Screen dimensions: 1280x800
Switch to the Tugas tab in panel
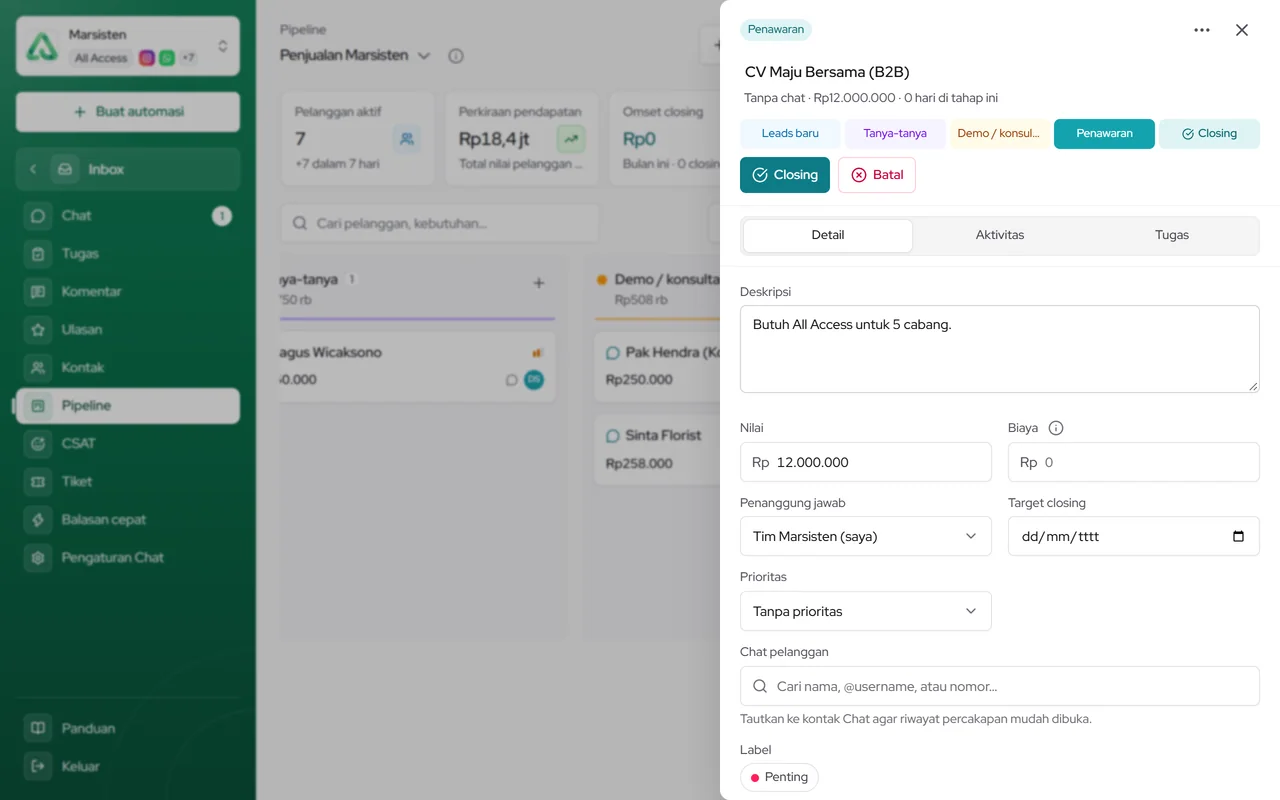coord(1172,235)
